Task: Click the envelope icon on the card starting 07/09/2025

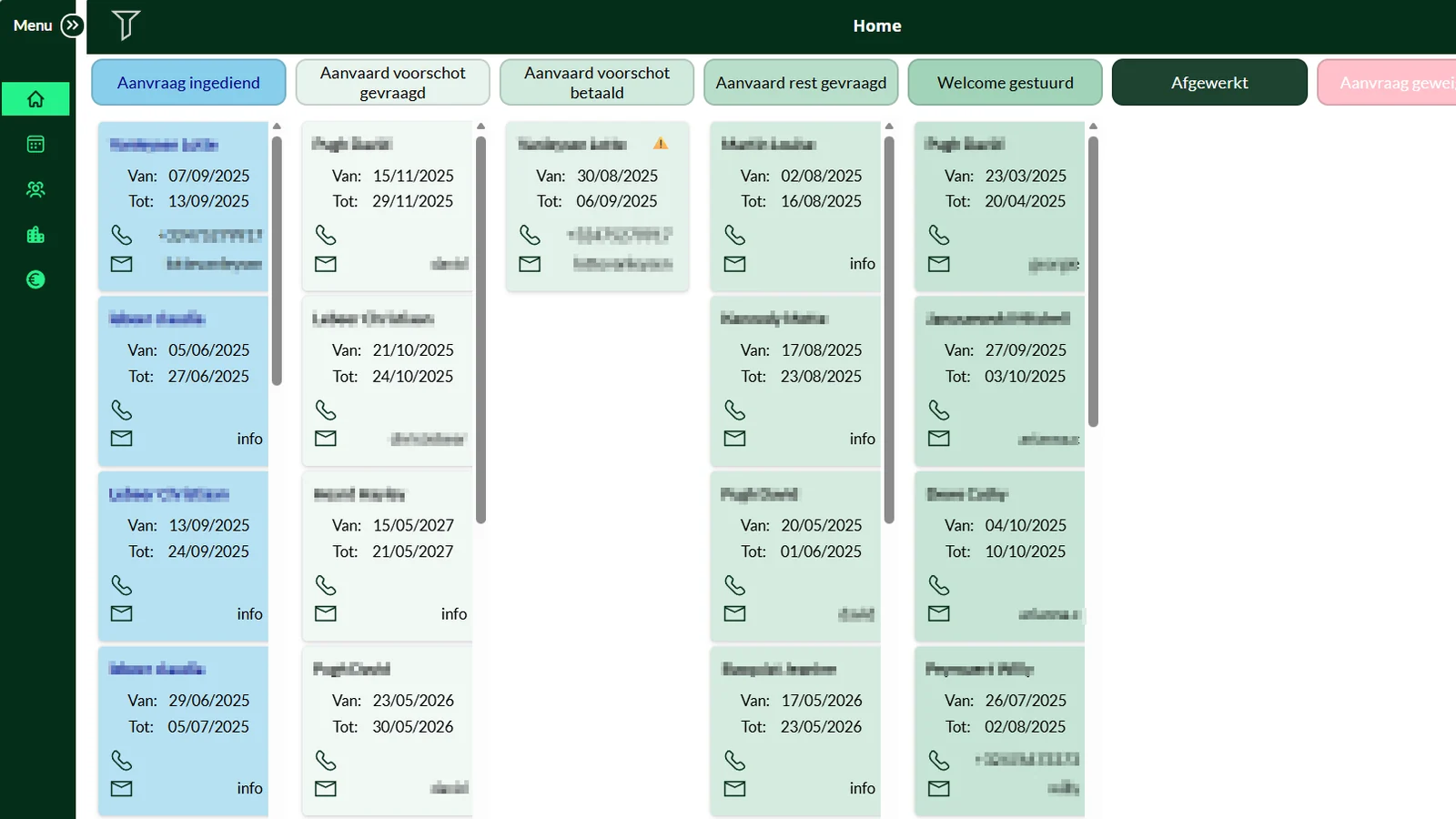Action: point(121,264)
